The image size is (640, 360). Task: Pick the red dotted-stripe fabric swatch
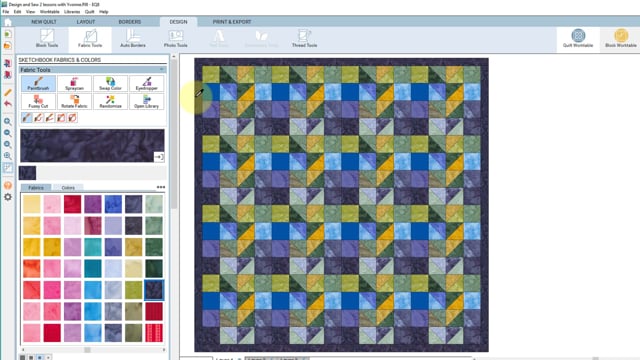154,333
